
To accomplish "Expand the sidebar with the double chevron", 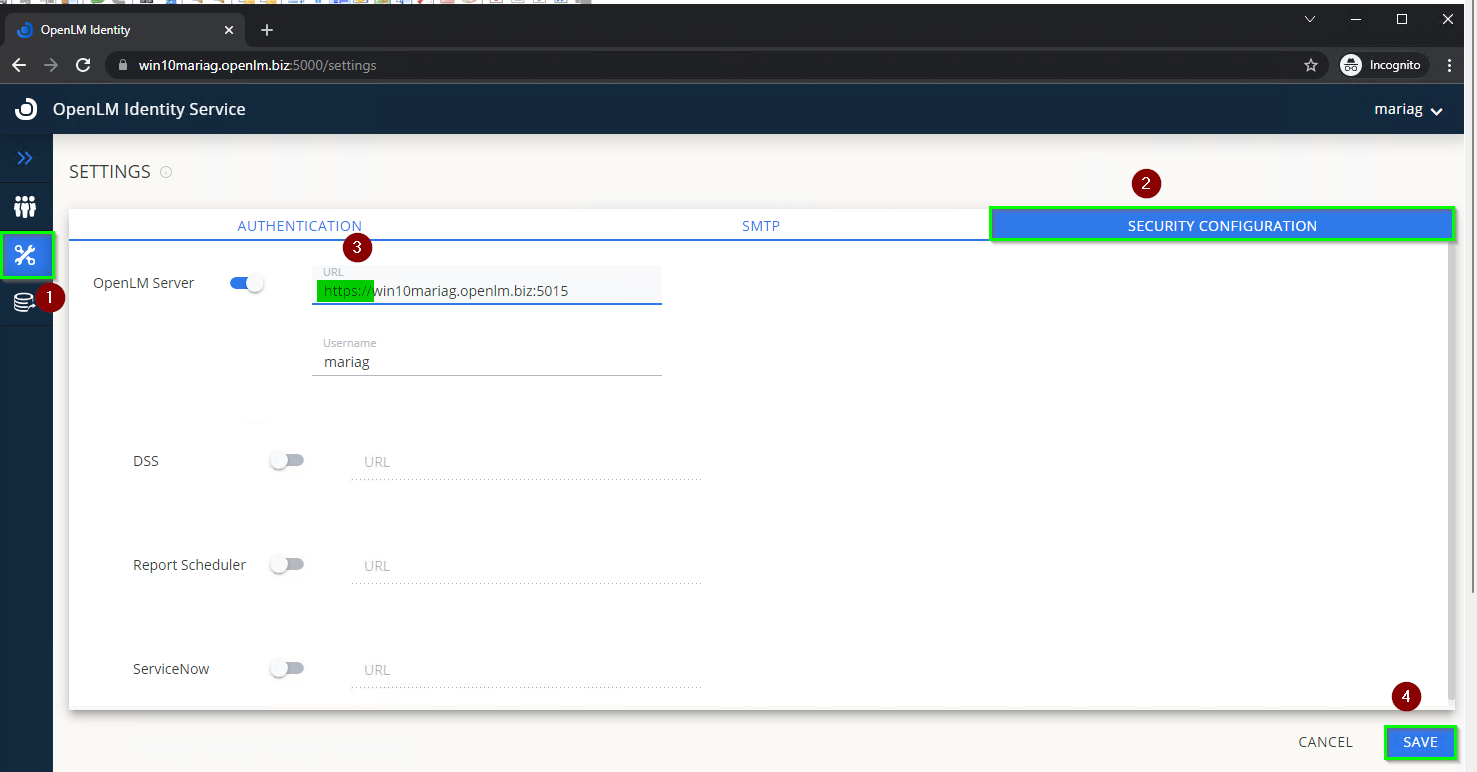I will pyautogui.click(x=25, y=158).
